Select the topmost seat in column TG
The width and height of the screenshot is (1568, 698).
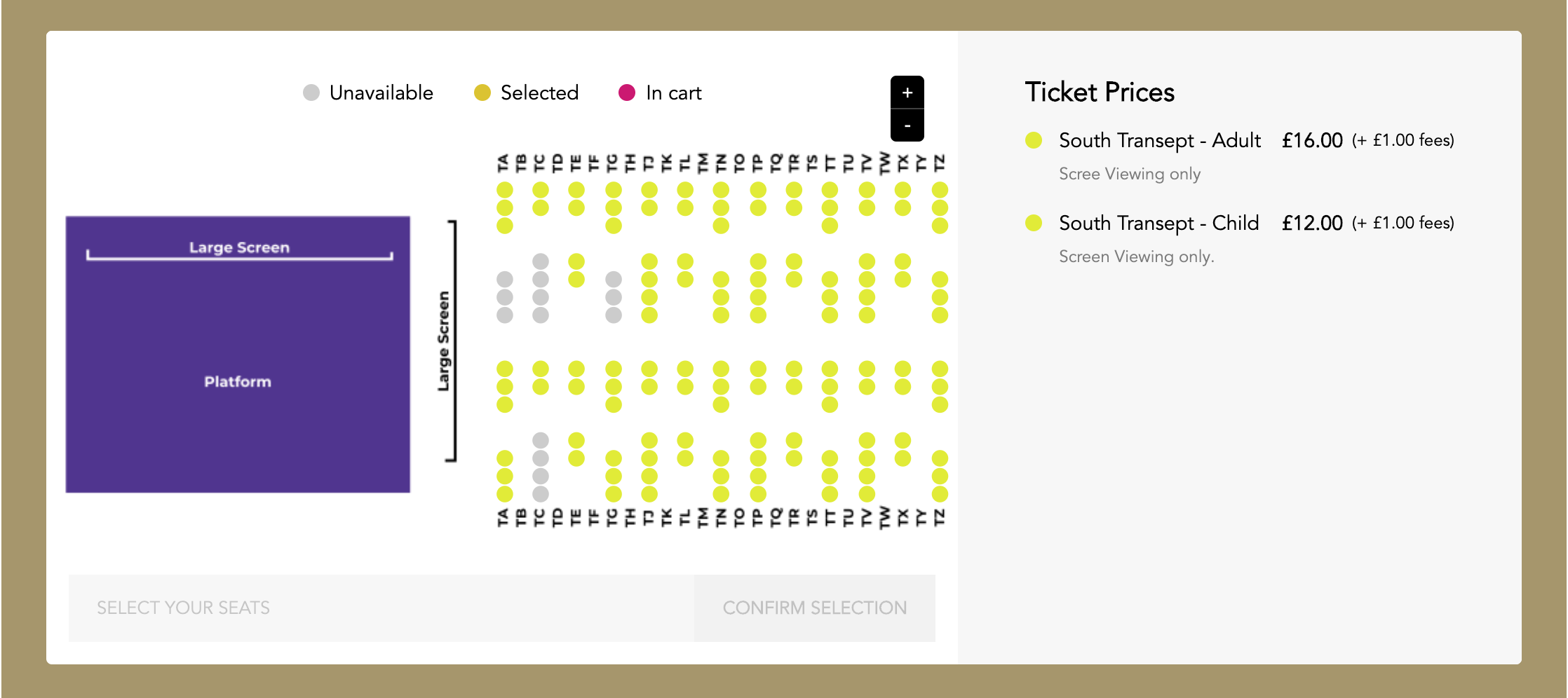click(x=614, y=190)
